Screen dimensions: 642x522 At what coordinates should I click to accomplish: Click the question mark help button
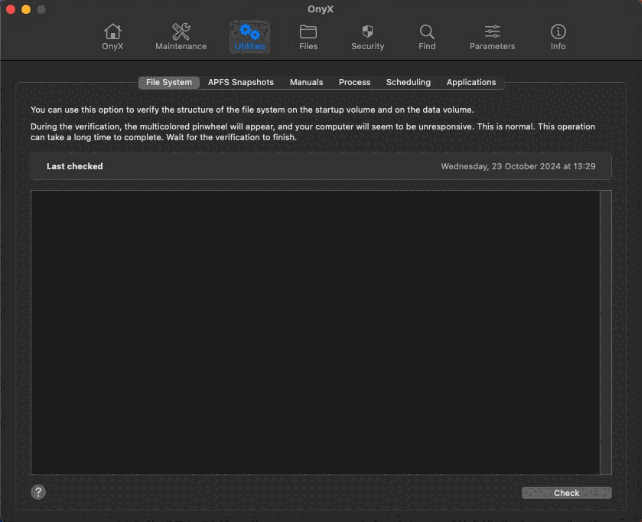(38, 492)
